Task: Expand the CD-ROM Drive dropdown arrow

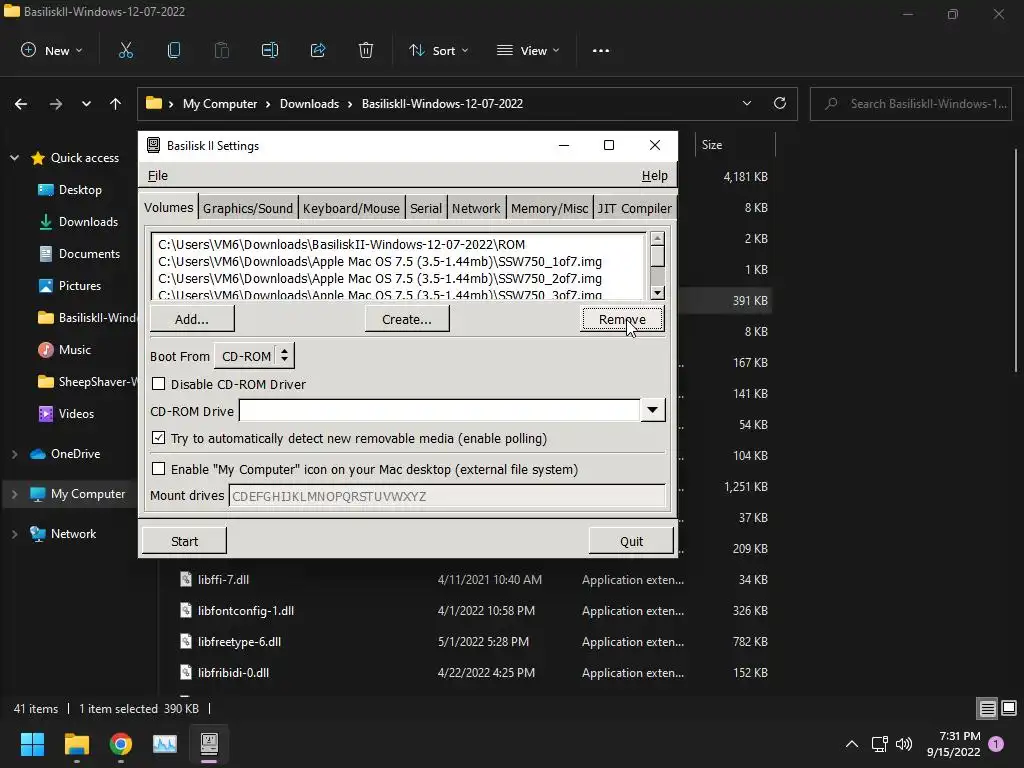Action: tap(652, 410)
